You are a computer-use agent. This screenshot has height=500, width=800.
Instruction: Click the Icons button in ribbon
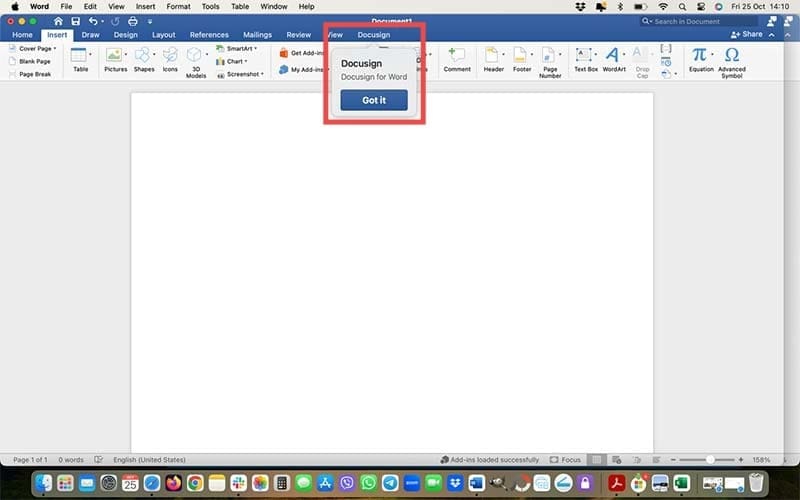point(170,58)
